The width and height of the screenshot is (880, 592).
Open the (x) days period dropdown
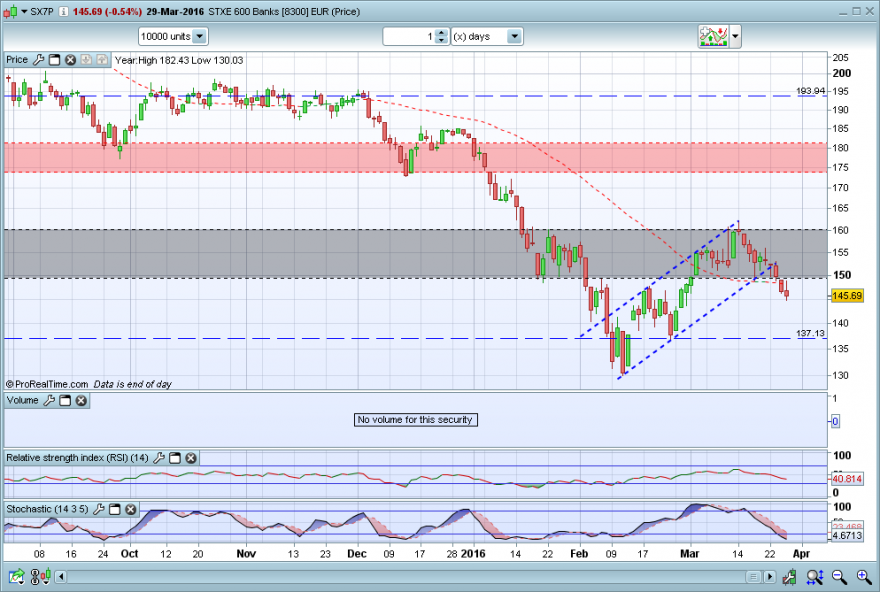click(487, 36)
